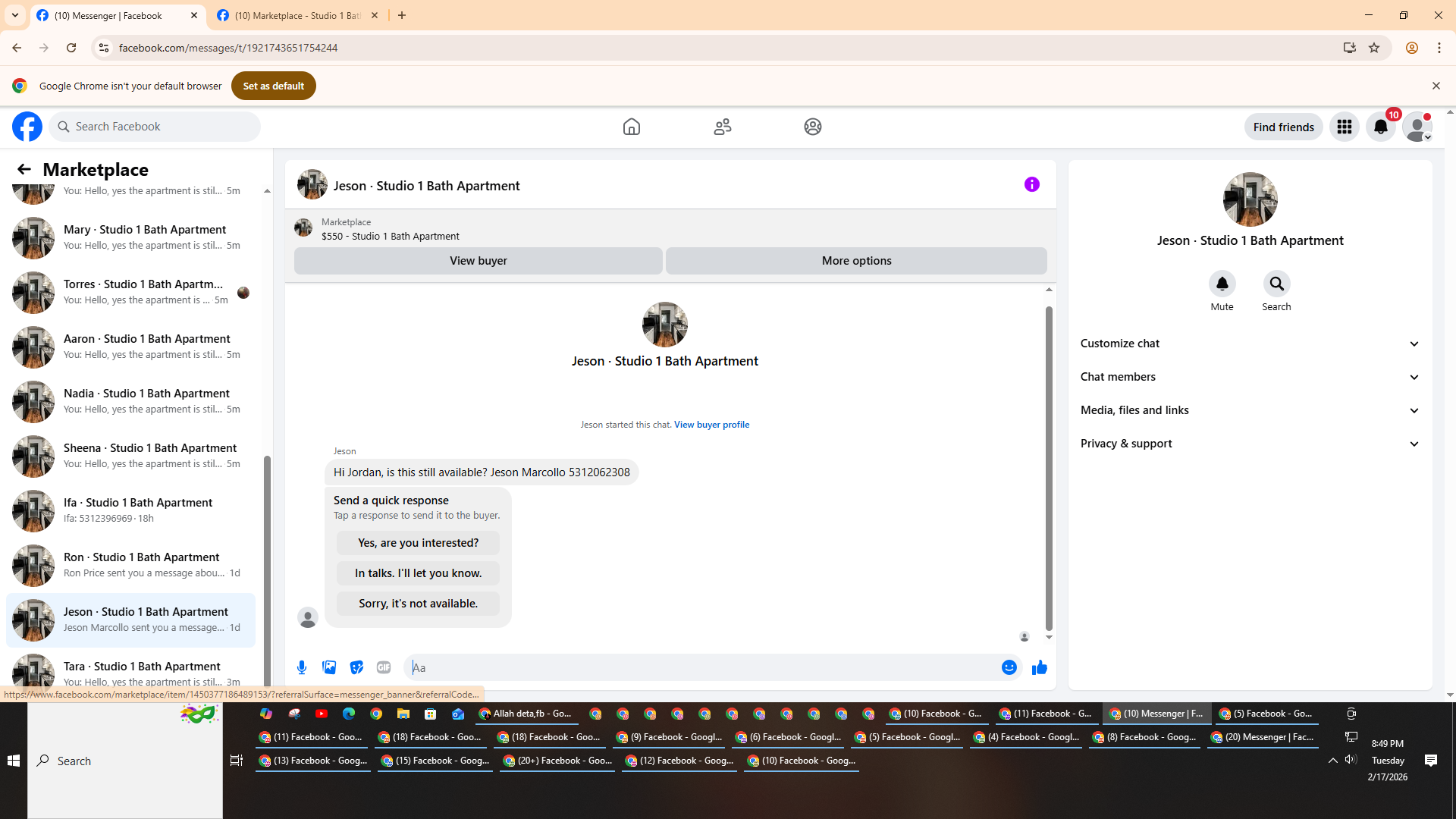
Task: Open the View buyer profile link
Action: pos(711,425)
